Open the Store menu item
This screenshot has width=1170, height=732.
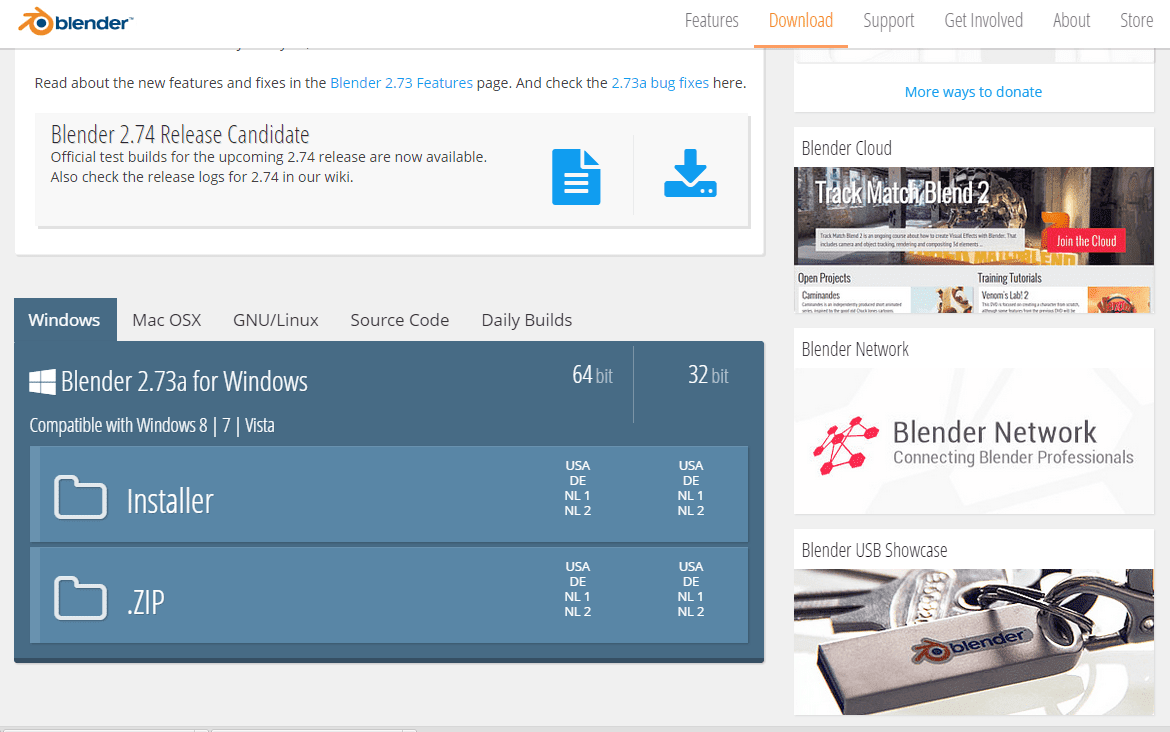coord(1136,21)
